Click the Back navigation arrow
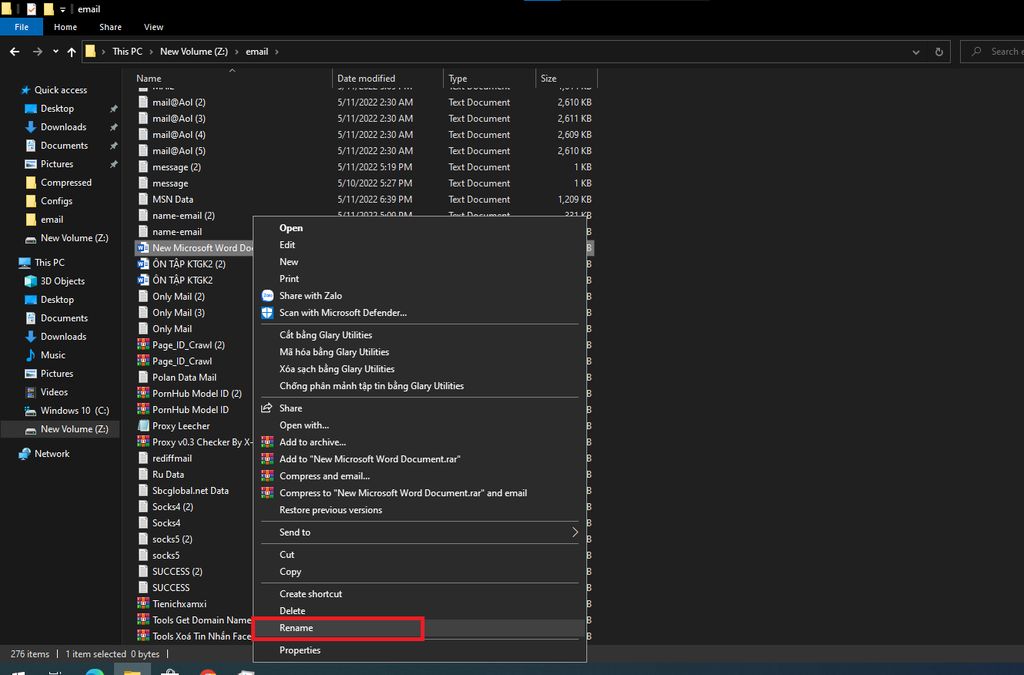This screenshot has height=675, width=1024. point(14,52)
